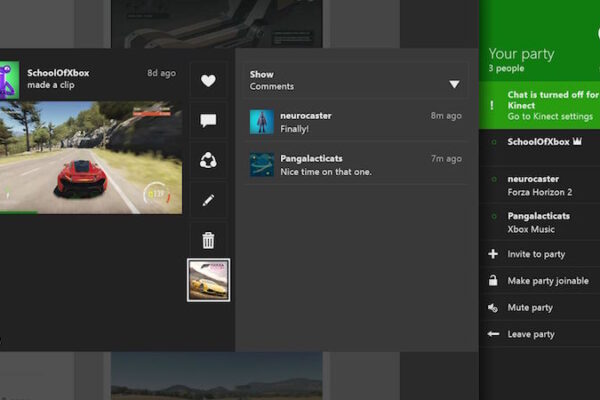Like the clip with the heart icon

(208, 80)
